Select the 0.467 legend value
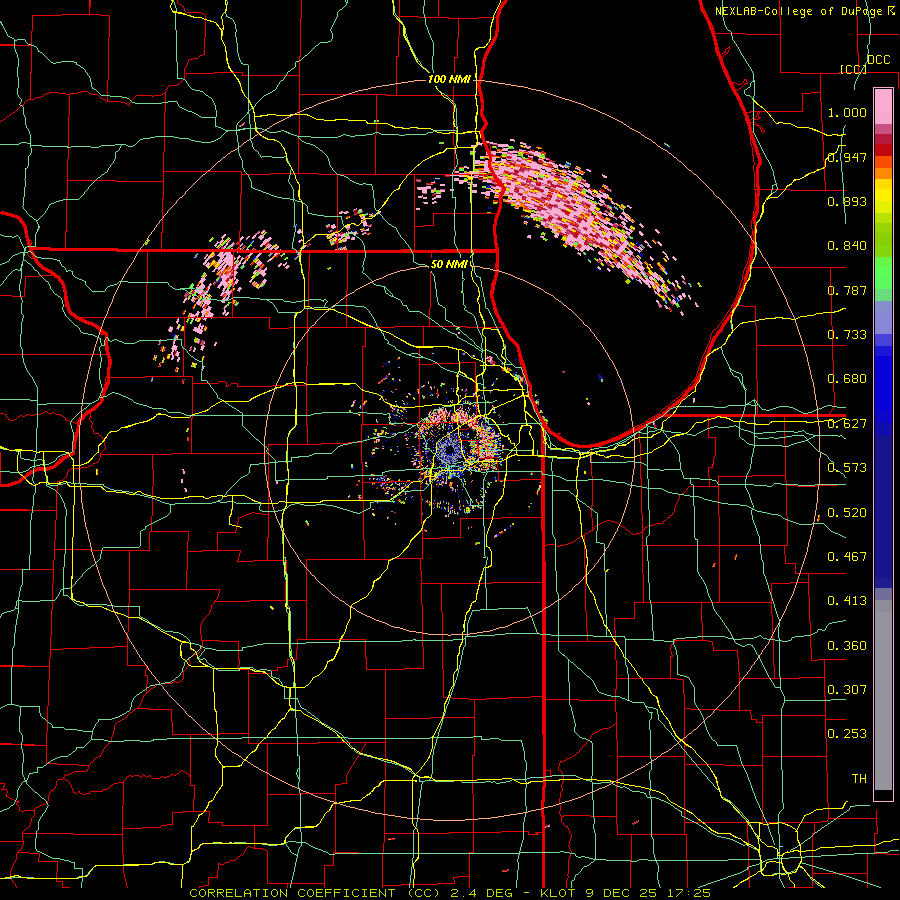 click(847, 557)
